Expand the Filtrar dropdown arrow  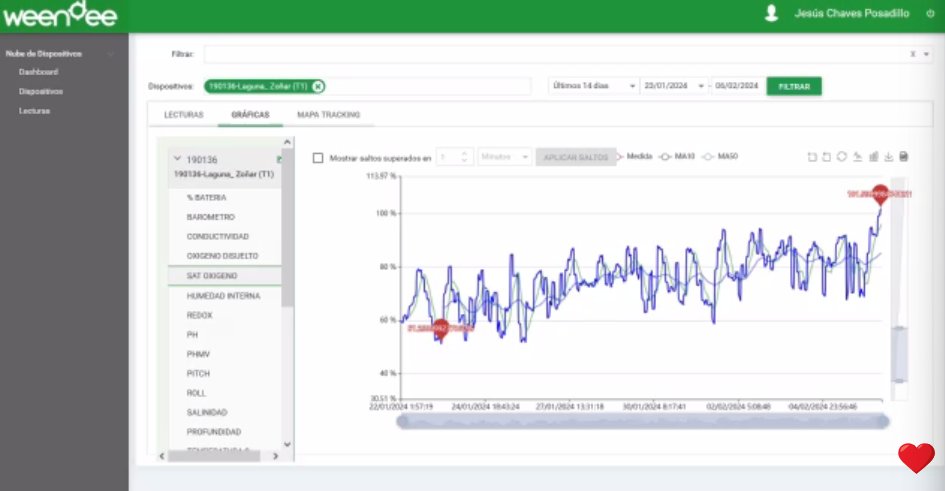(x=926, y=54)
